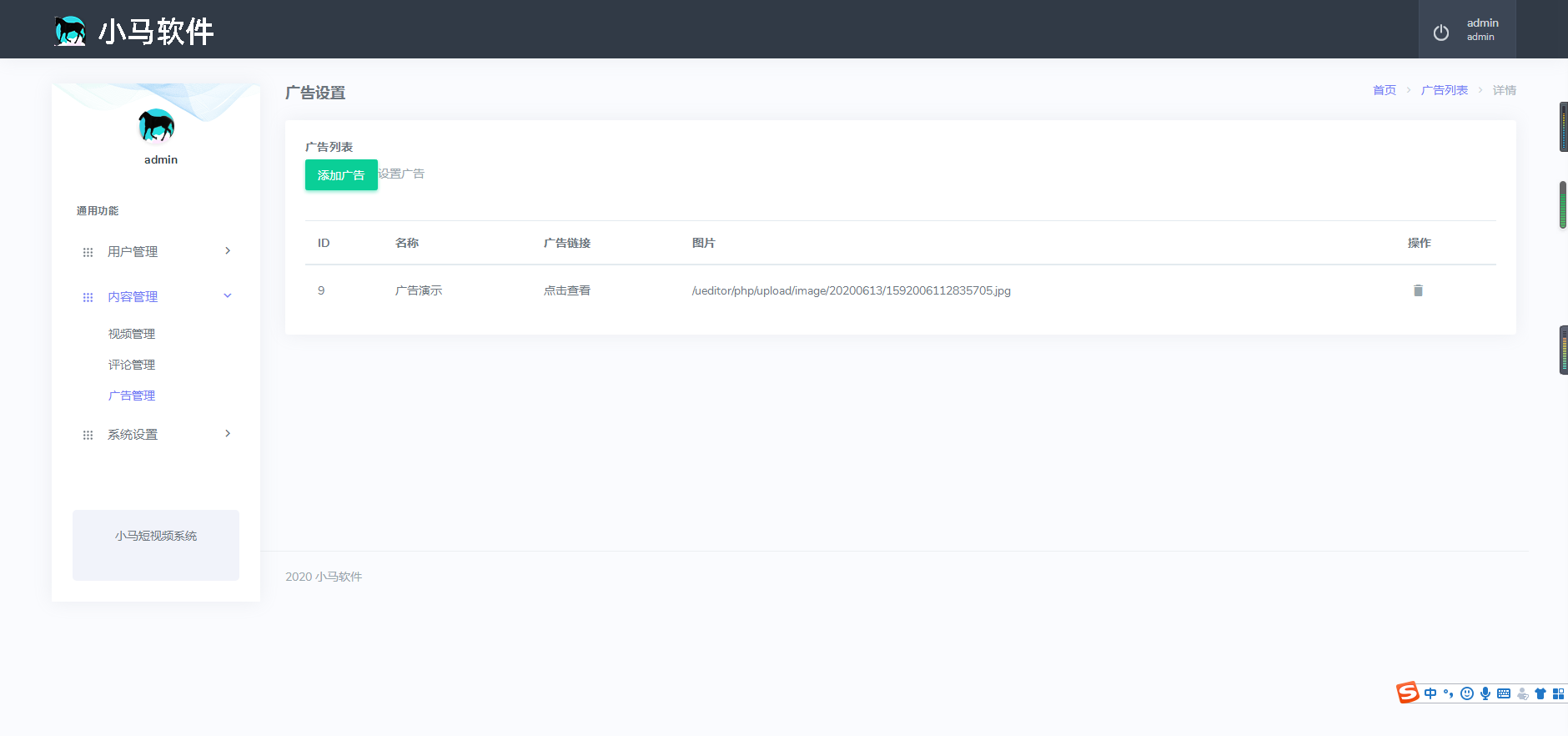
Task: Go to 广告列表 in the breadcrumb
Action: (1445, 90)
